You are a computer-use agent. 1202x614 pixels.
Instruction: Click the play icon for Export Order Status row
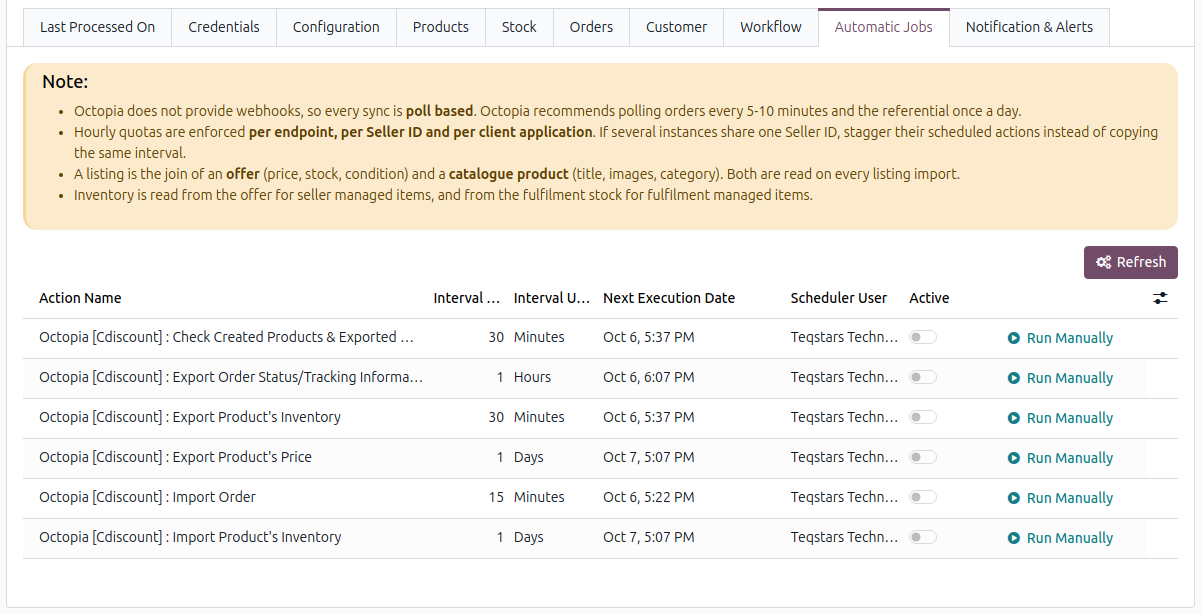click(1014, 378)
